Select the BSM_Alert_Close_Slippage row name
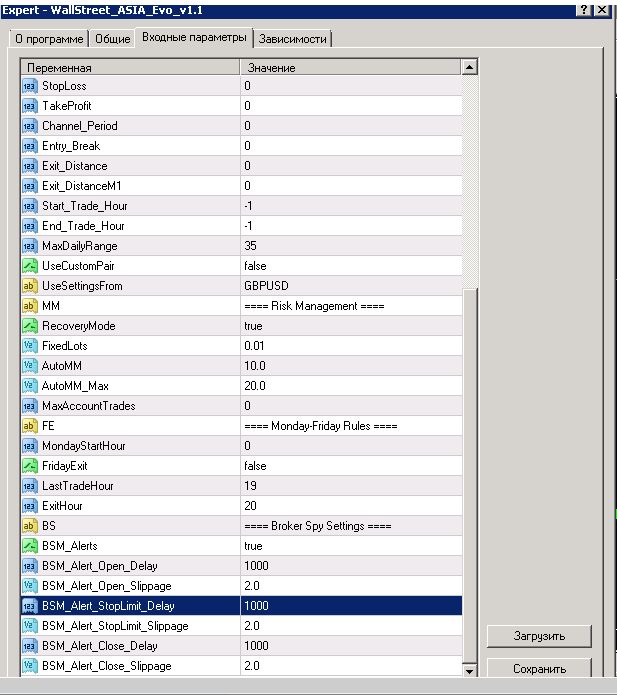This screenshot has height=695, width=617. click(107, 666)
